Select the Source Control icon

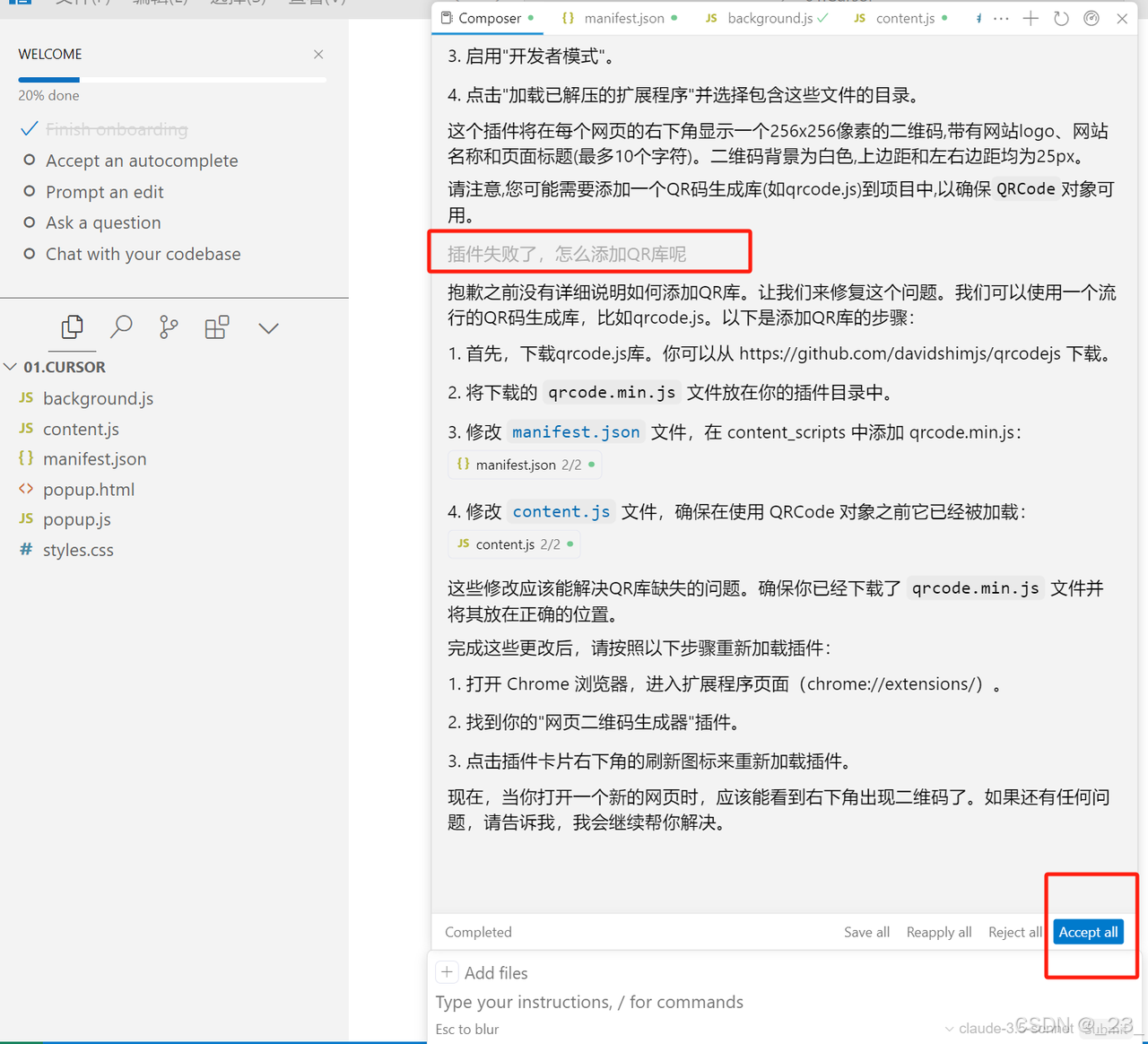(x=169, y=327)
